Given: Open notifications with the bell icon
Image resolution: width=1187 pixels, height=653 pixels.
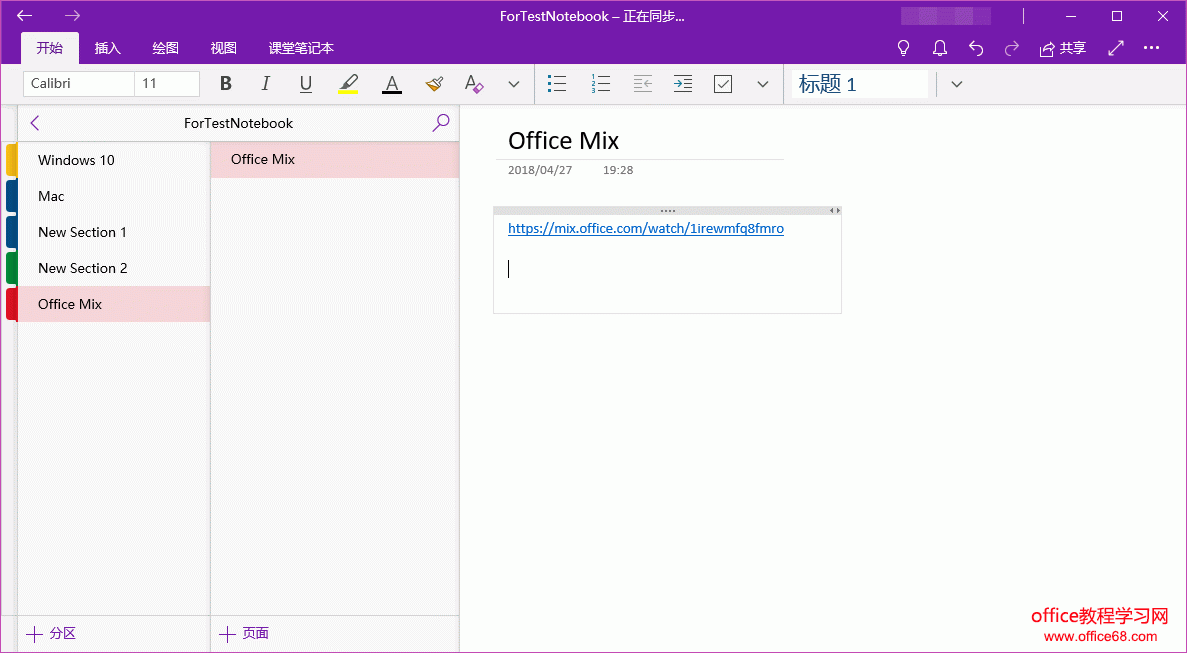Looking at the screenshot, I should (x=939, y=47).
